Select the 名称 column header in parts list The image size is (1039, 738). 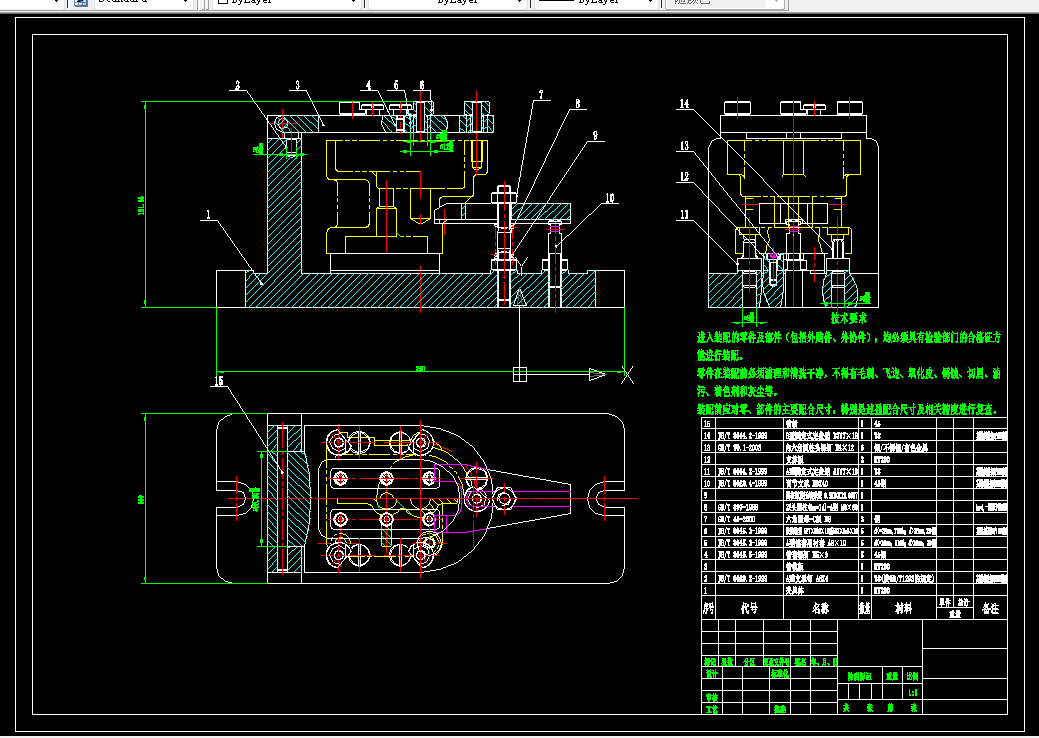(820, 608)
